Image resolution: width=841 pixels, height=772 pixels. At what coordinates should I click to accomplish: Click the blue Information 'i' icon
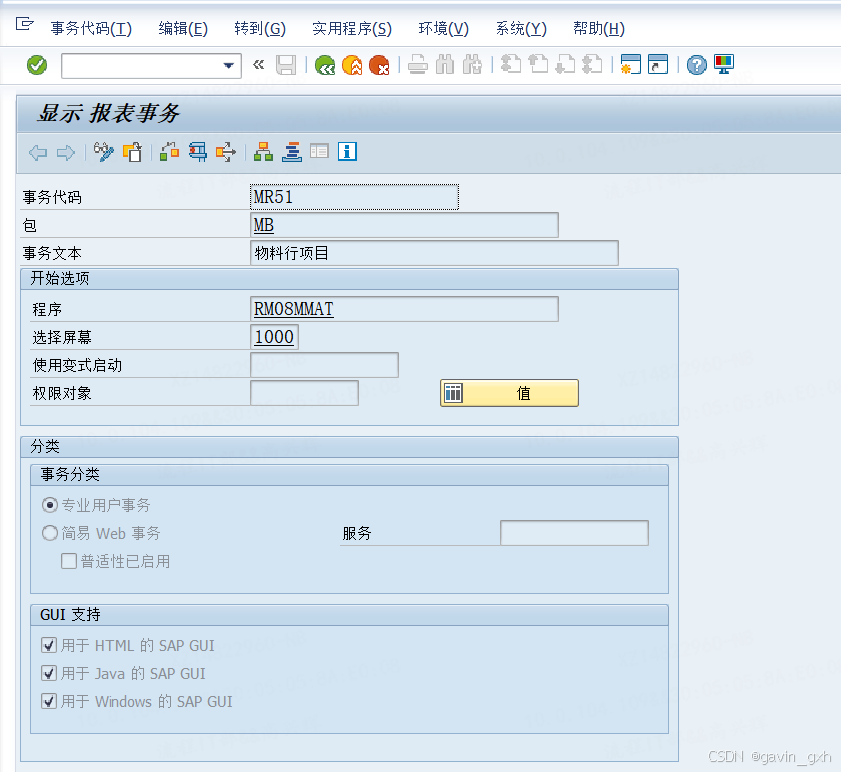348,152
